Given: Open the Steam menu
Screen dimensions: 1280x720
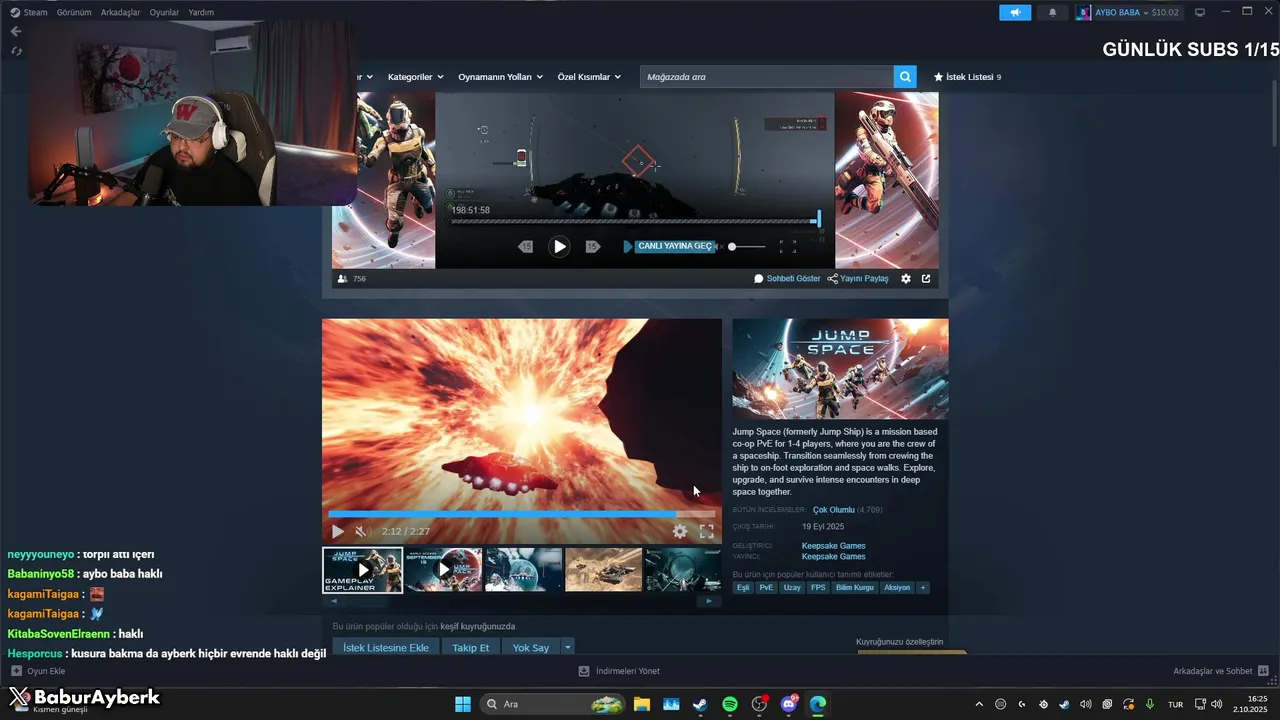Looking at the screenshot, I should 29,12.
